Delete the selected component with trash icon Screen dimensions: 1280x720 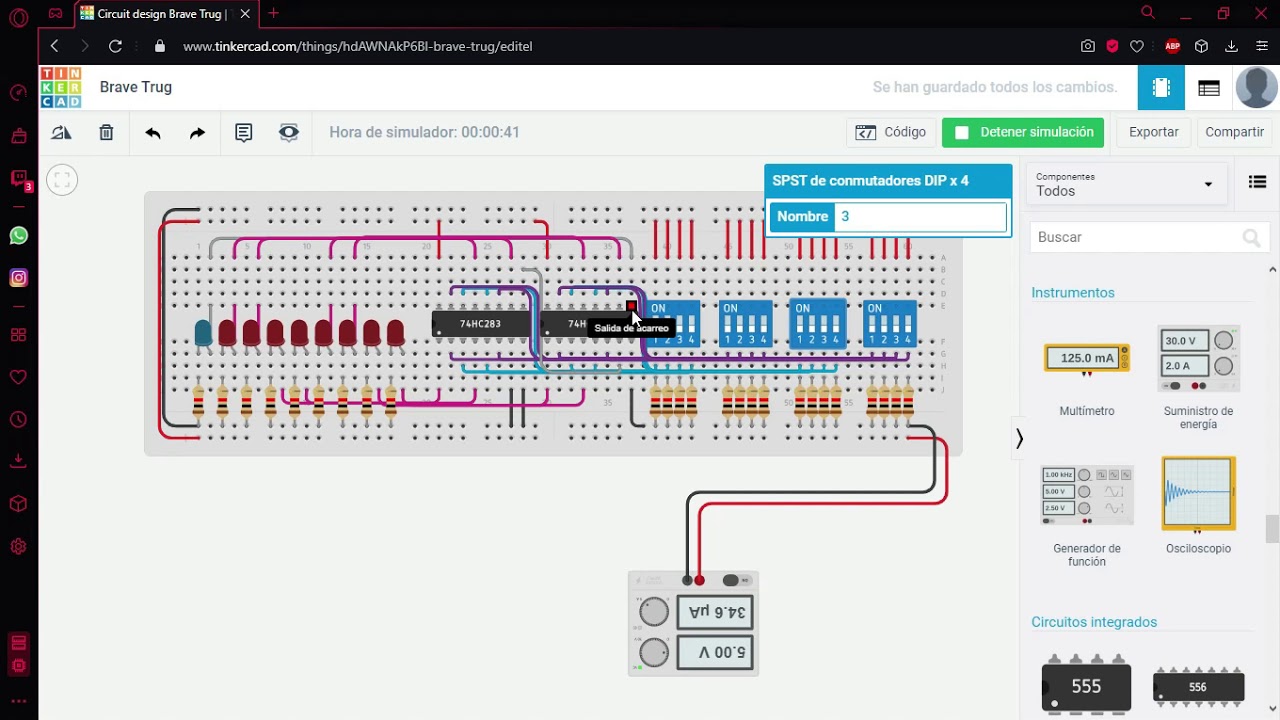point(106,132)
